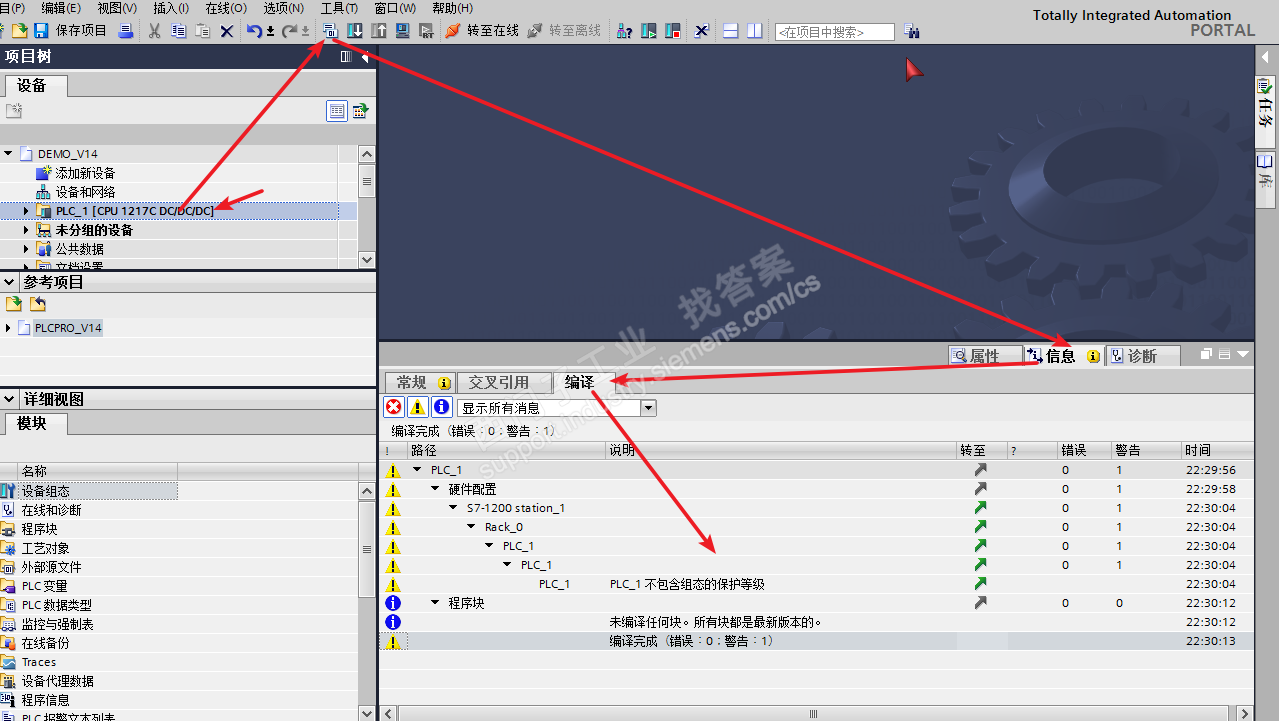Click the search in project input field
This screenshot has width=1279, height=721.
click(835, 32)
